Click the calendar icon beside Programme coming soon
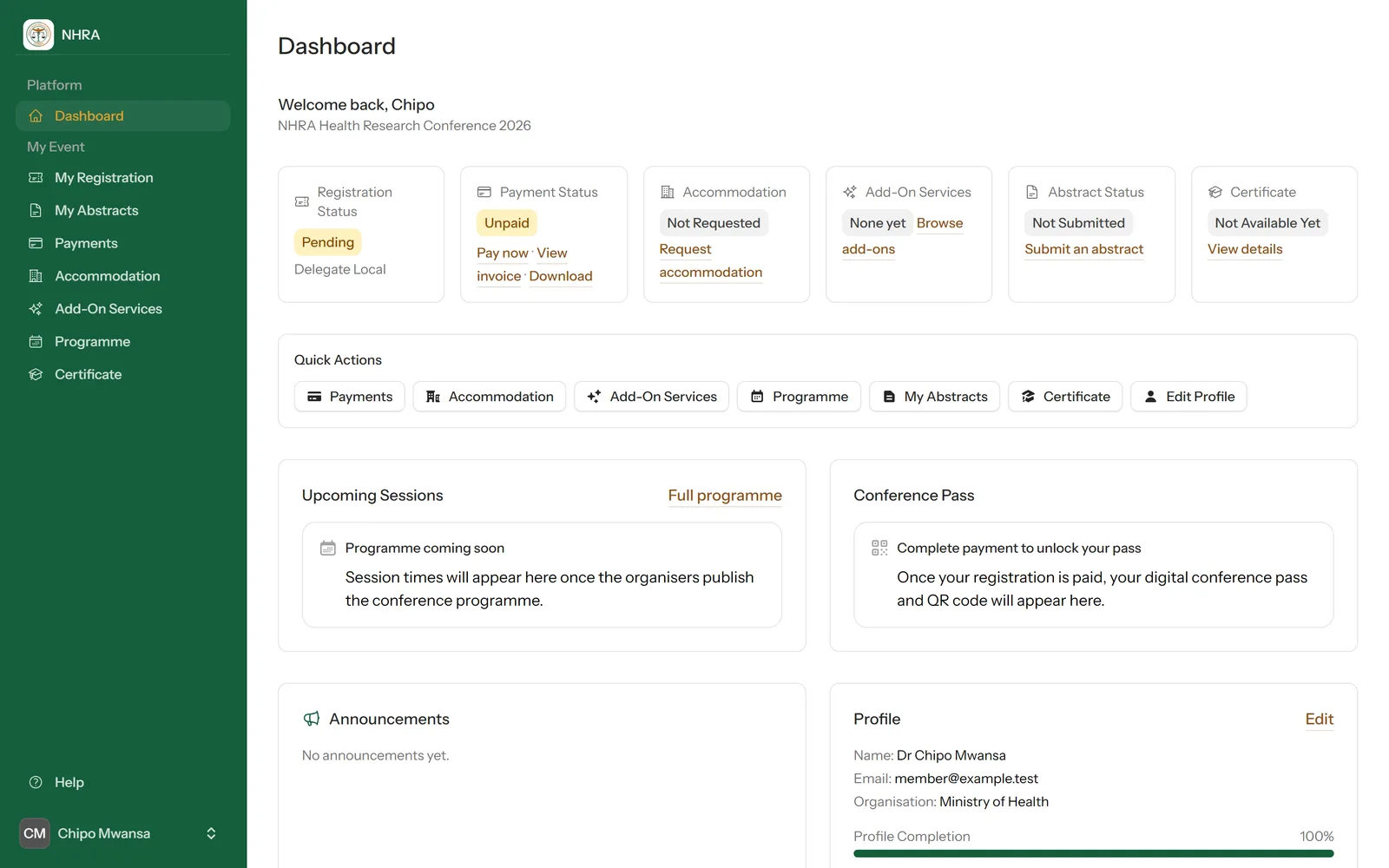The height and width of the screenshot is (868, 1389). [x=328, y=548]
